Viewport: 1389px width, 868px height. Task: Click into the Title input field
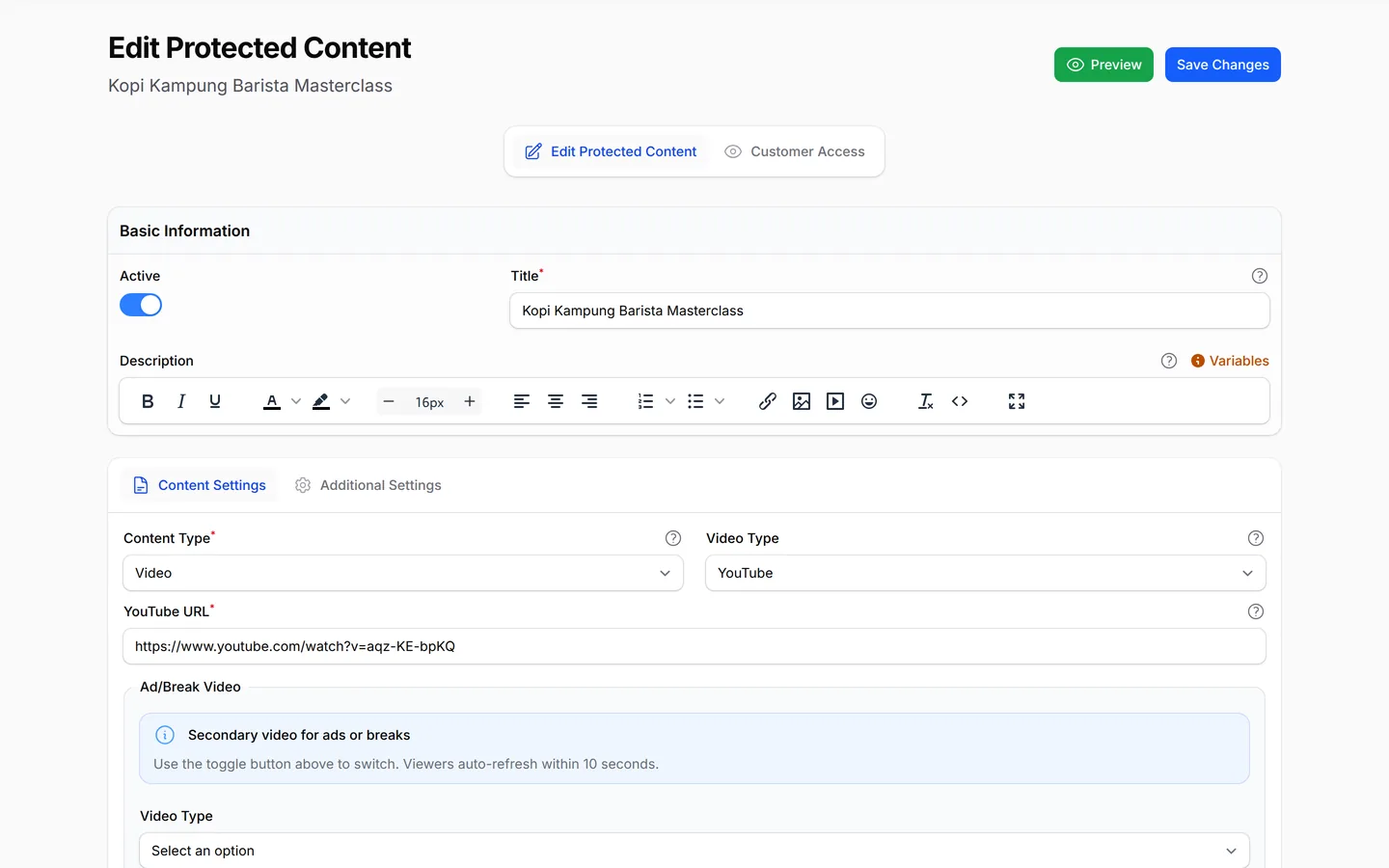tap(889, 311)
